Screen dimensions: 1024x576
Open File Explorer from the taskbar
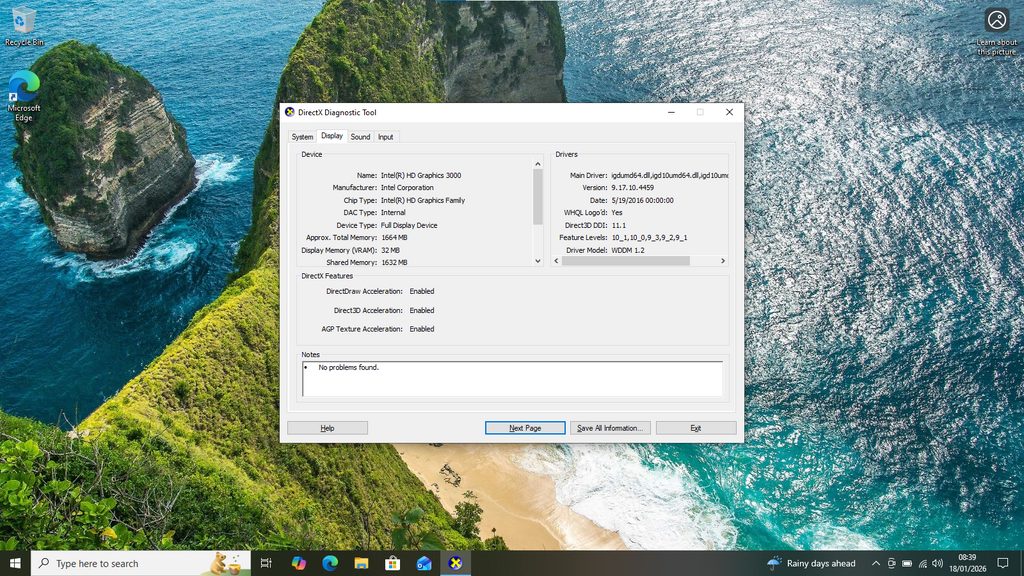[361, 563]
